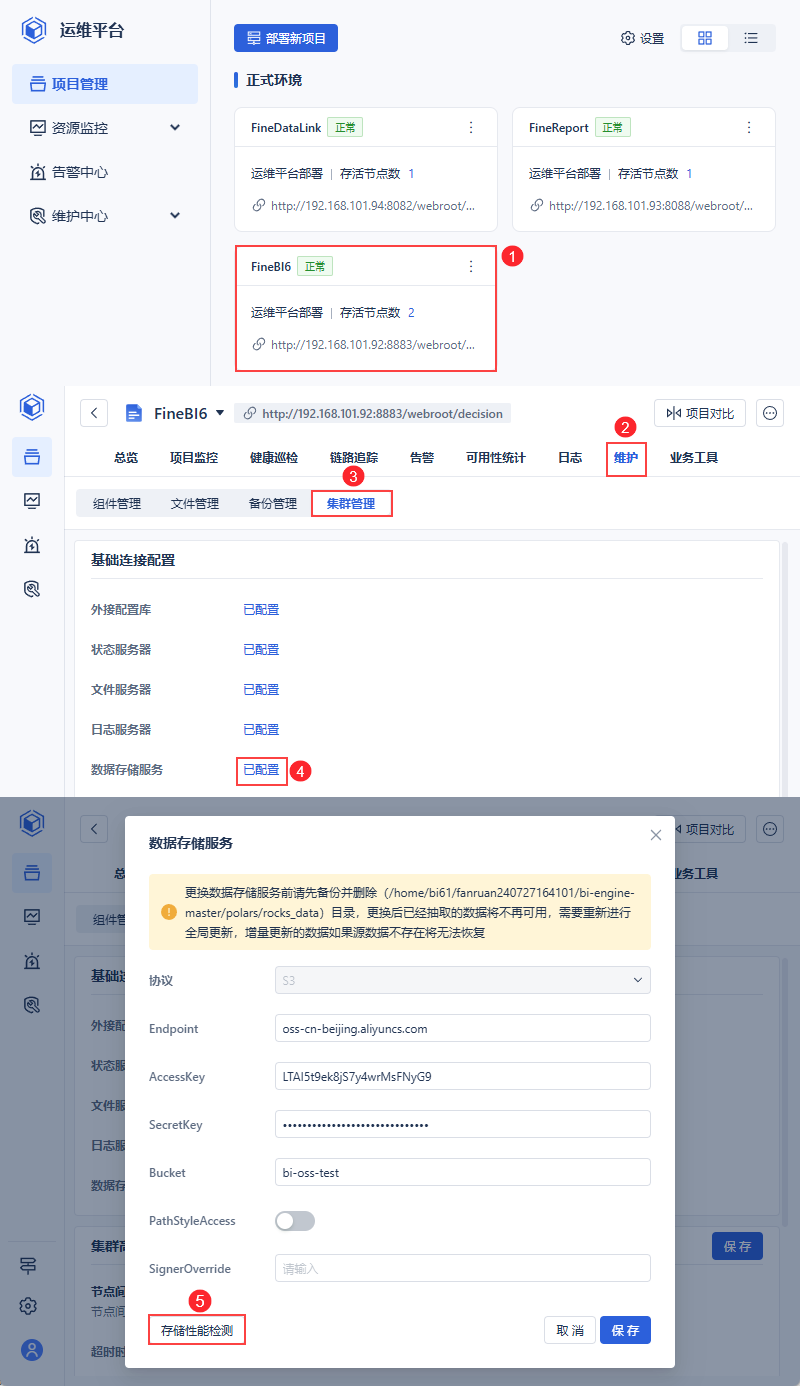800x1386 pixels.
Task: Switch to the 项目监控 tab
Action: point(194,458)
